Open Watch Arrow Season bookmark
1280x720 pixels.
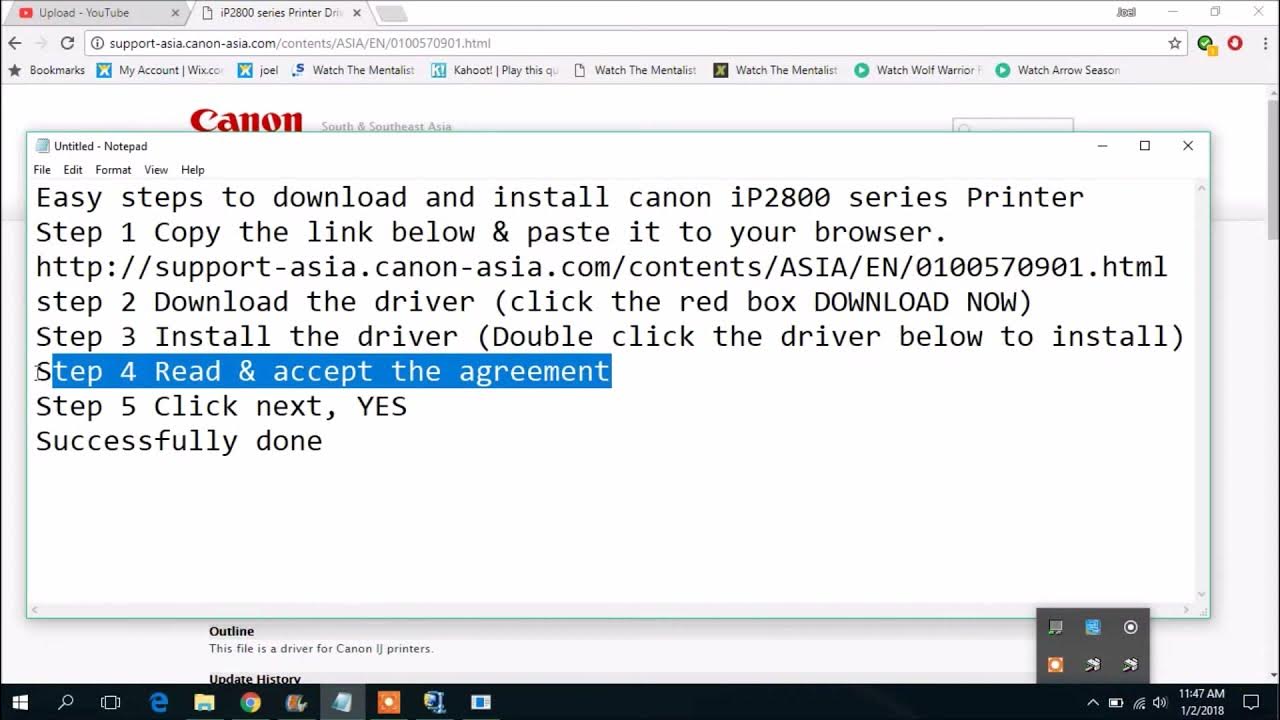(x=1058, y=70)
